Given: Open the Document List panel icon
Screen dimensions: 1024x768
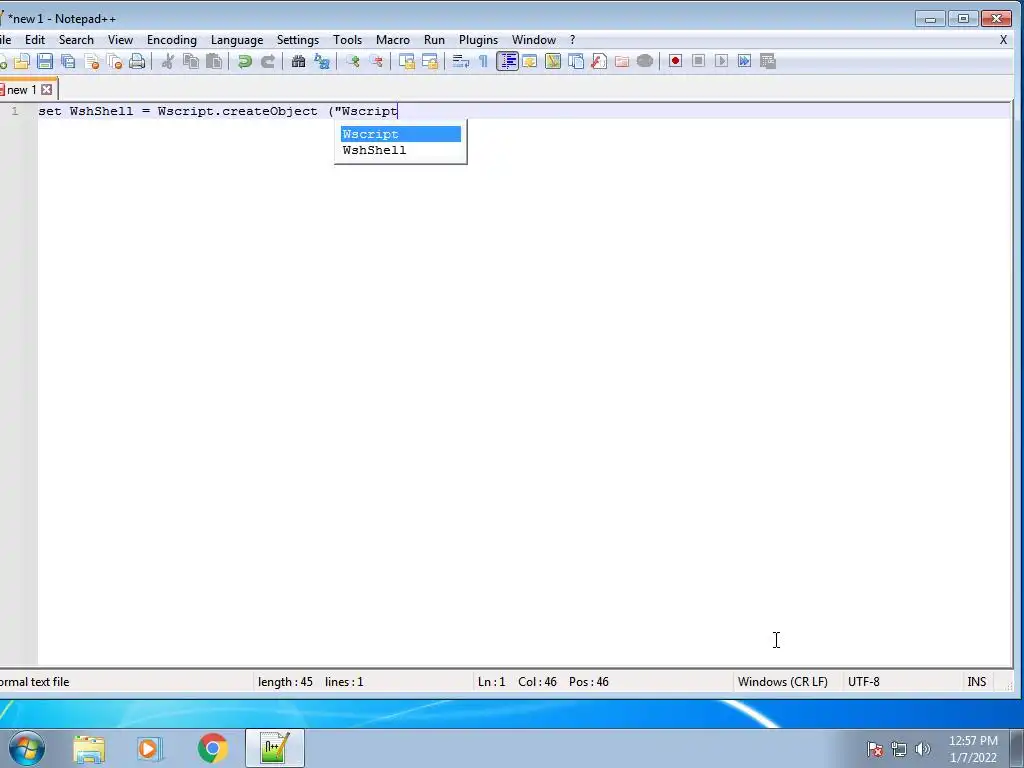Looking at the screenshot, I should click(576, 61).
